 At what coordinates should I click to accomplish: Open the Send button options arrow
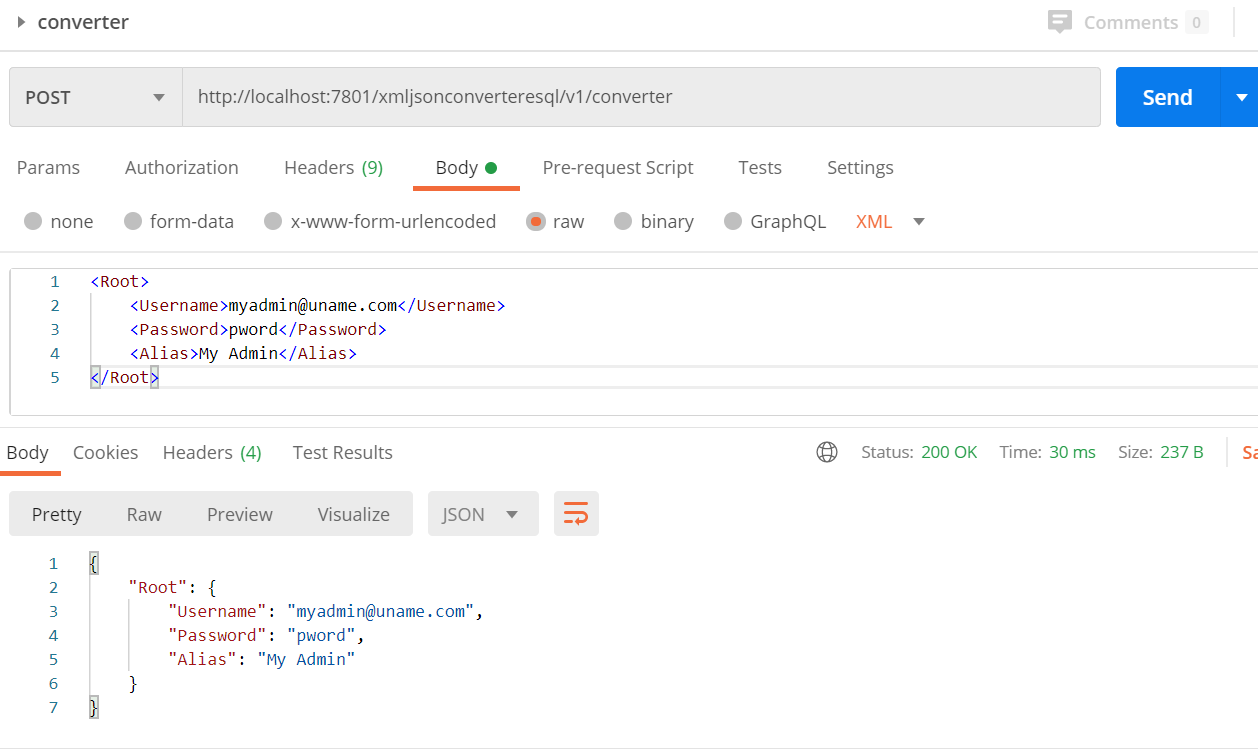click(x=1240, y=97)
